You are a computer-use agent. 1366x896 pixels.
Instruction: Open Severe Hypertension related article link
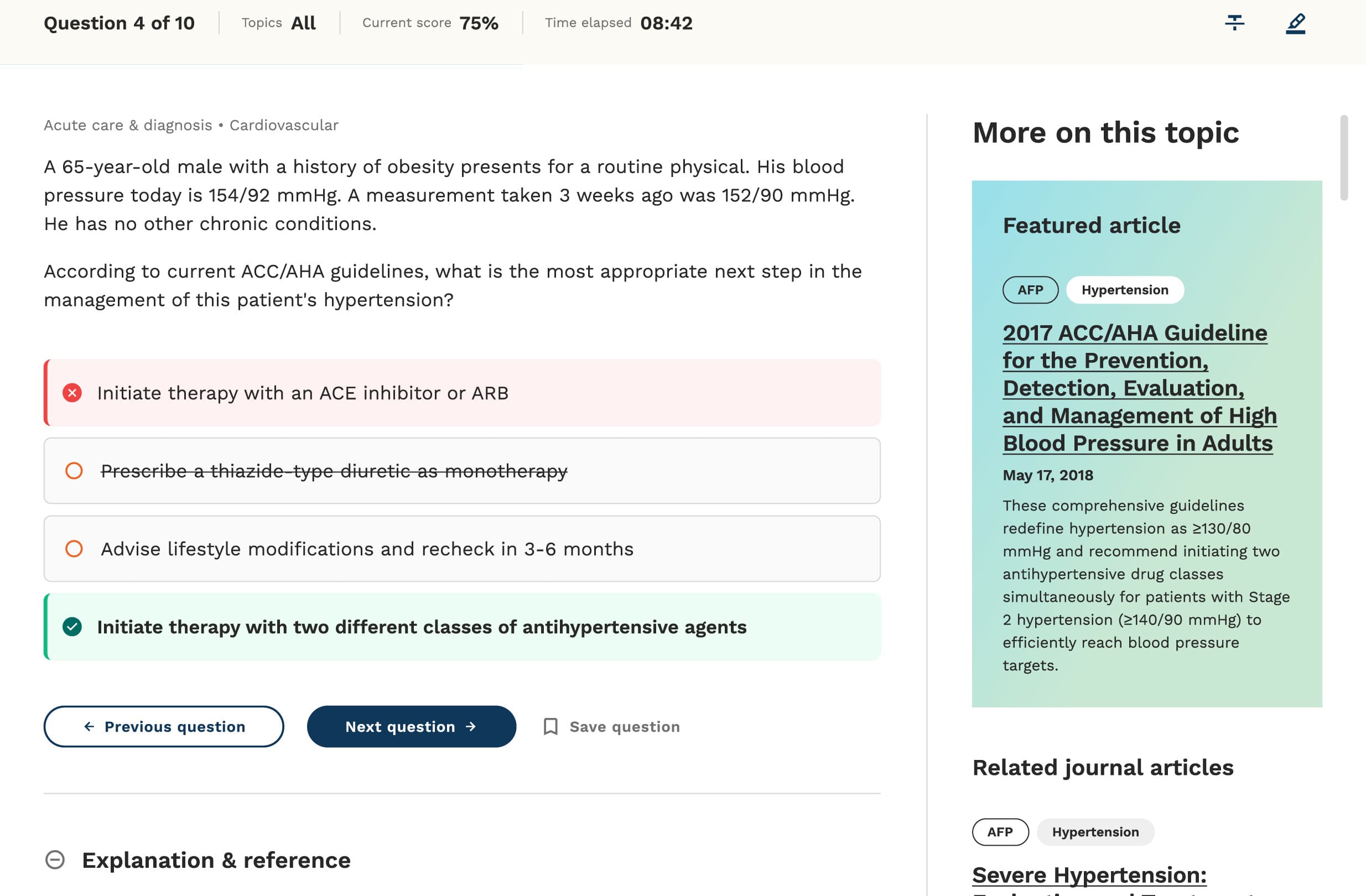(1089, 875)
